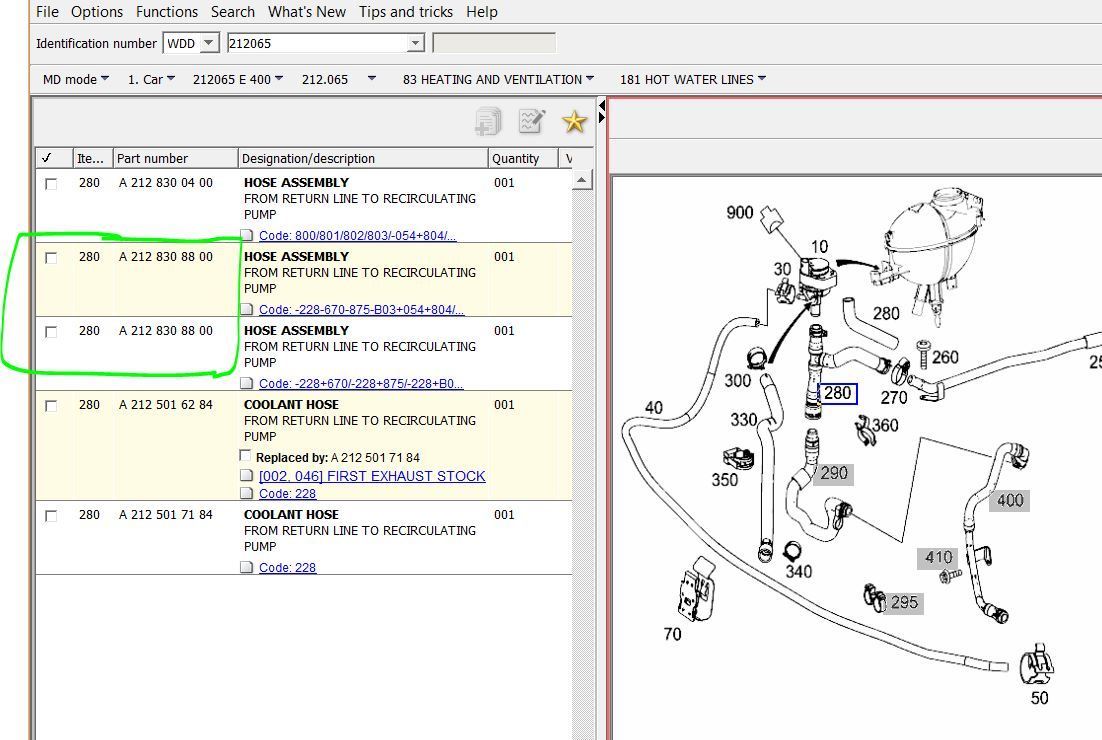Click the gold star favorites icon
Viewport: 1102px width, 740px height.
[x=574, y=122]
